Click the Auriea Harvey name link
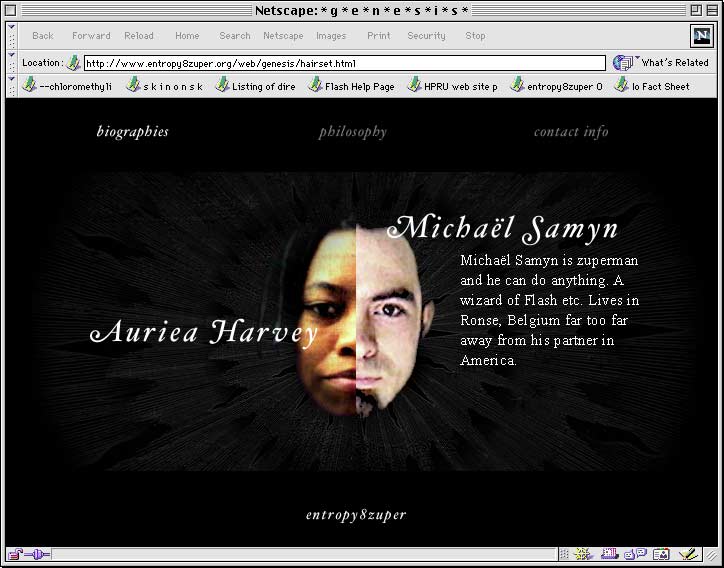The height and width of the screenshot is (568, 724). tap(203, 333)
